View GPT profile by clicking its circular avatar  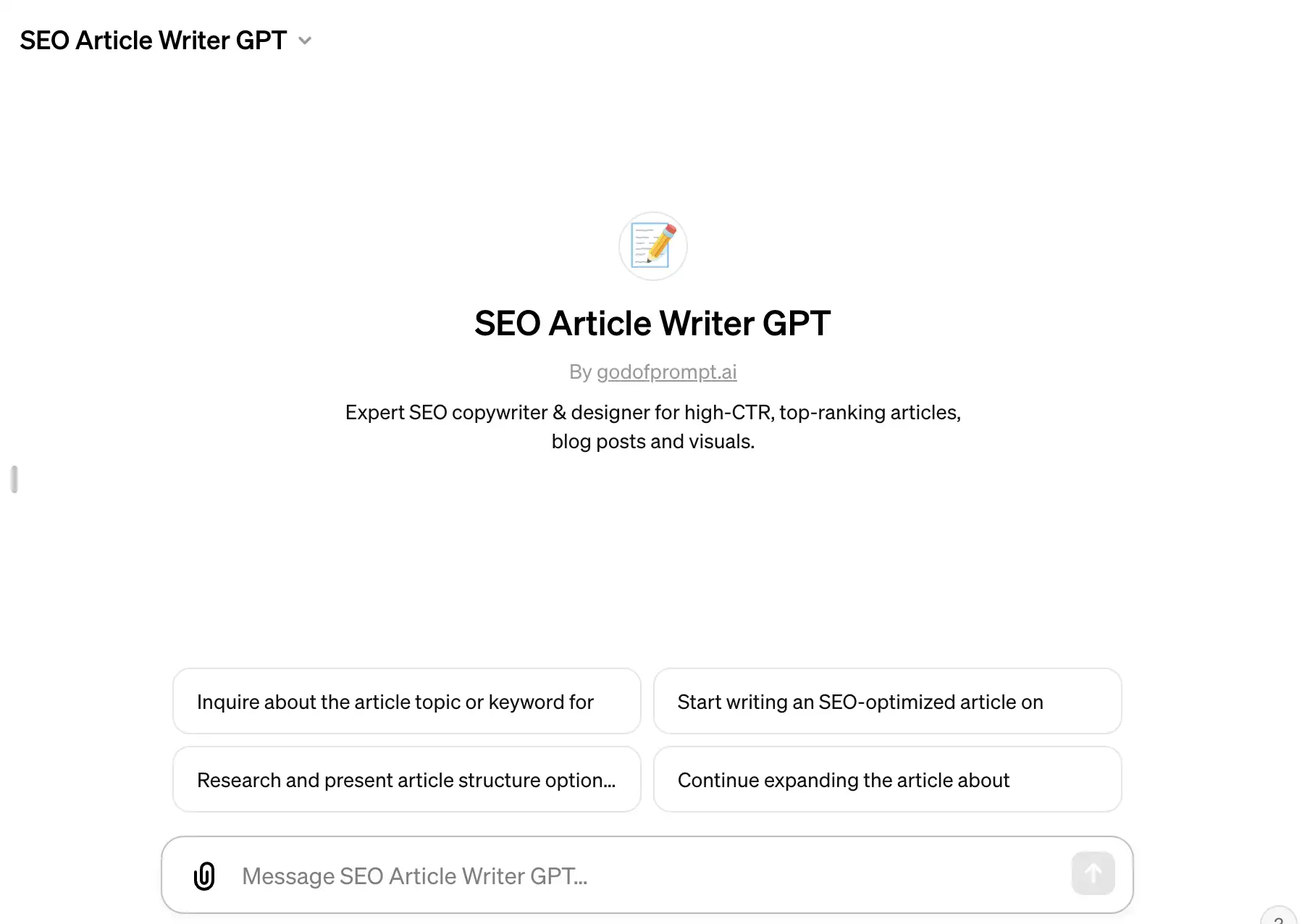pyautogui.click(x=652, y=246)
